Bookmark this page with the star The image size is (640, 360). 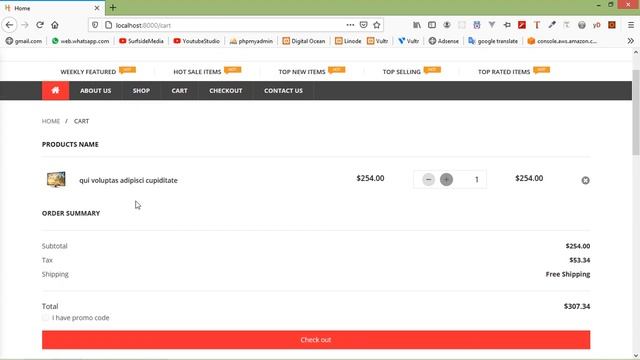(x=377, y=25)
